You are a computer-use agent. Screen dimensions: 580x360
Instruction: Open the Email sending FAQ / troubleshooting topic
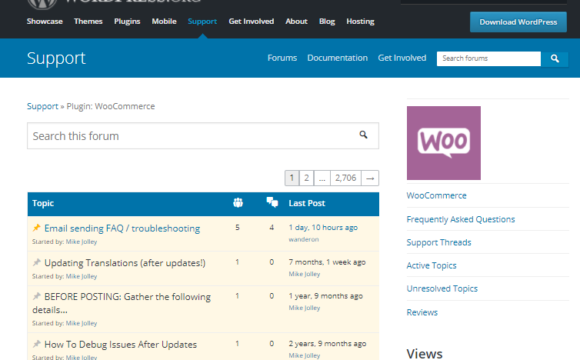pos(122,228)
